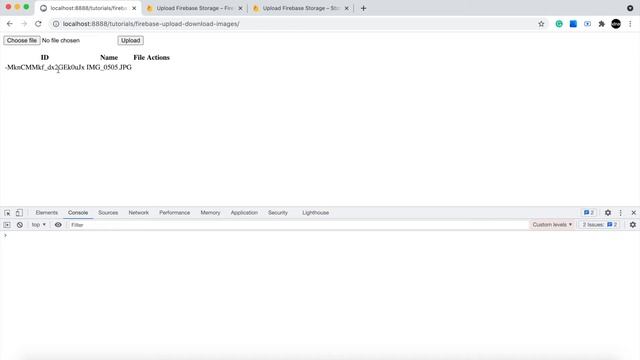Open site information icon in address bar
The image size is (640, 360).
click(x=56, y=24)
